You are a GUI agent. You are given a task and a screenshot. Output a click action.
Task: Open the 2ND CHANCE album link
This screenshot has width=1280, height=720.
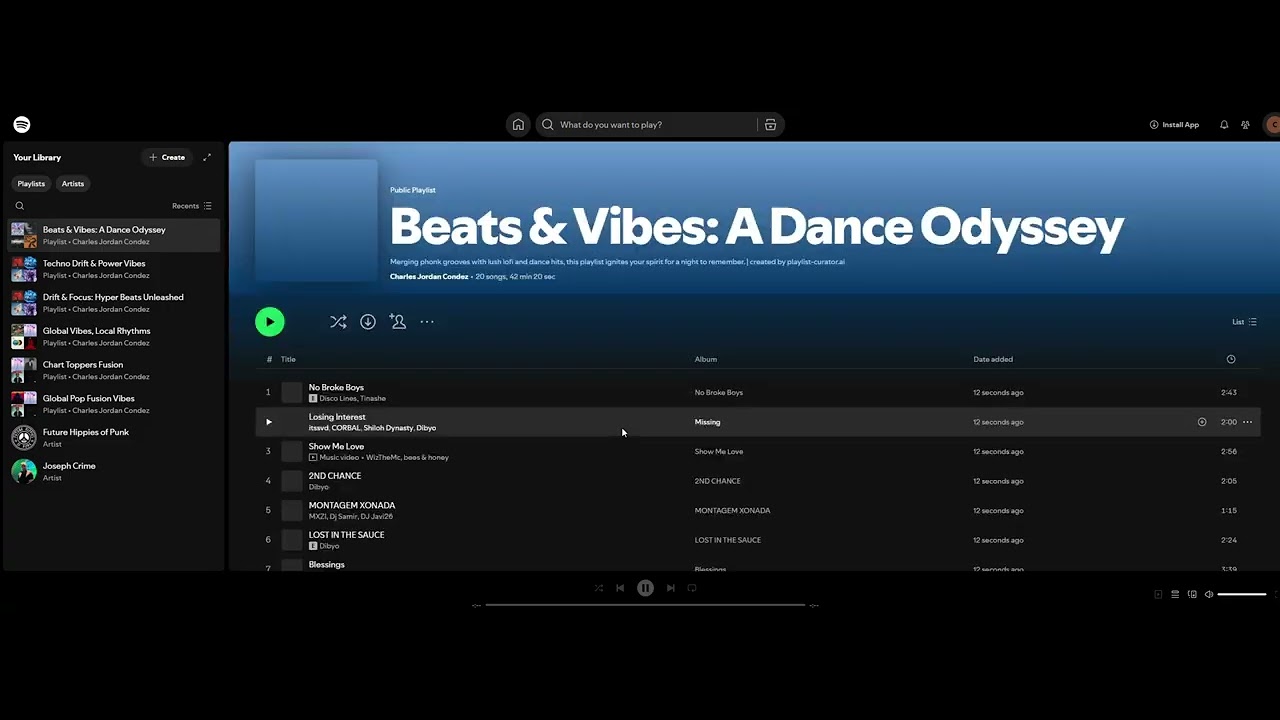click(x=718, y=481)
